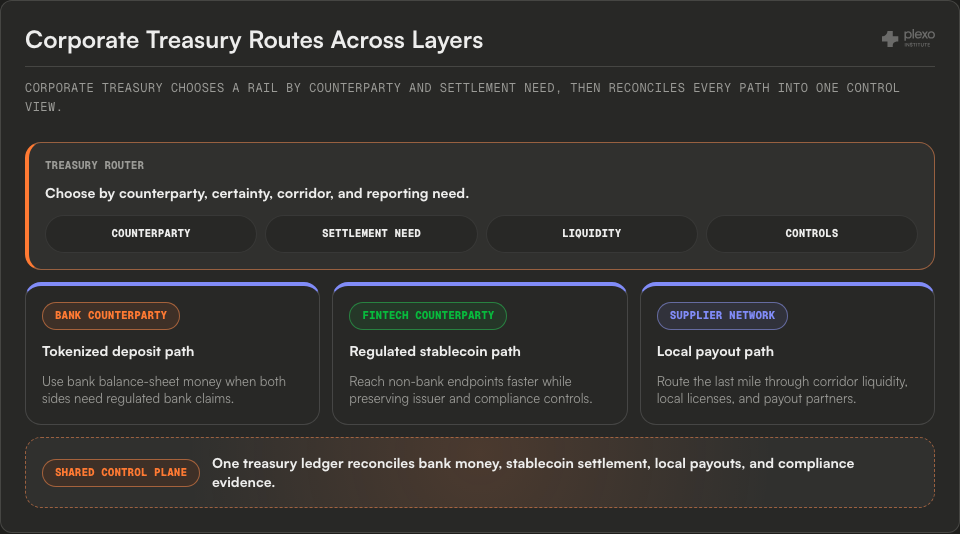The height and width of the screenshot is (534, 960).
Task: Click the 'Corporate Treasury Routes Across Layers' title
Action: pos(254,40)
